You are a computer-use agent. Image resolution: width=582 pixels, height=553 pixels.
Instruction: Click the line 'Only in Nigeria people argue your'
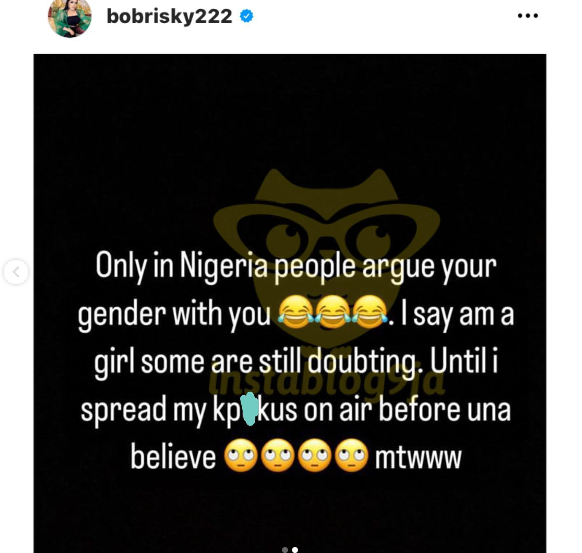(296, 266)
